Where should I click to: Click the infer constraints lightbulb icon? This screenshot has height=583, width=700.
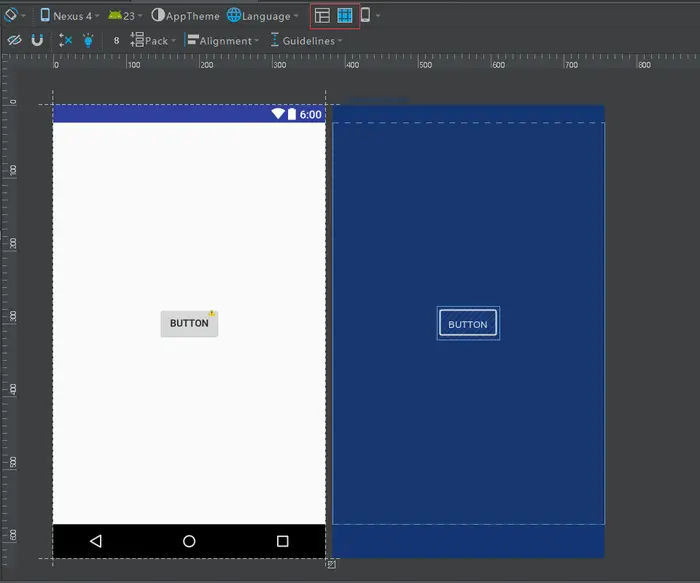(x=88, y=41)
